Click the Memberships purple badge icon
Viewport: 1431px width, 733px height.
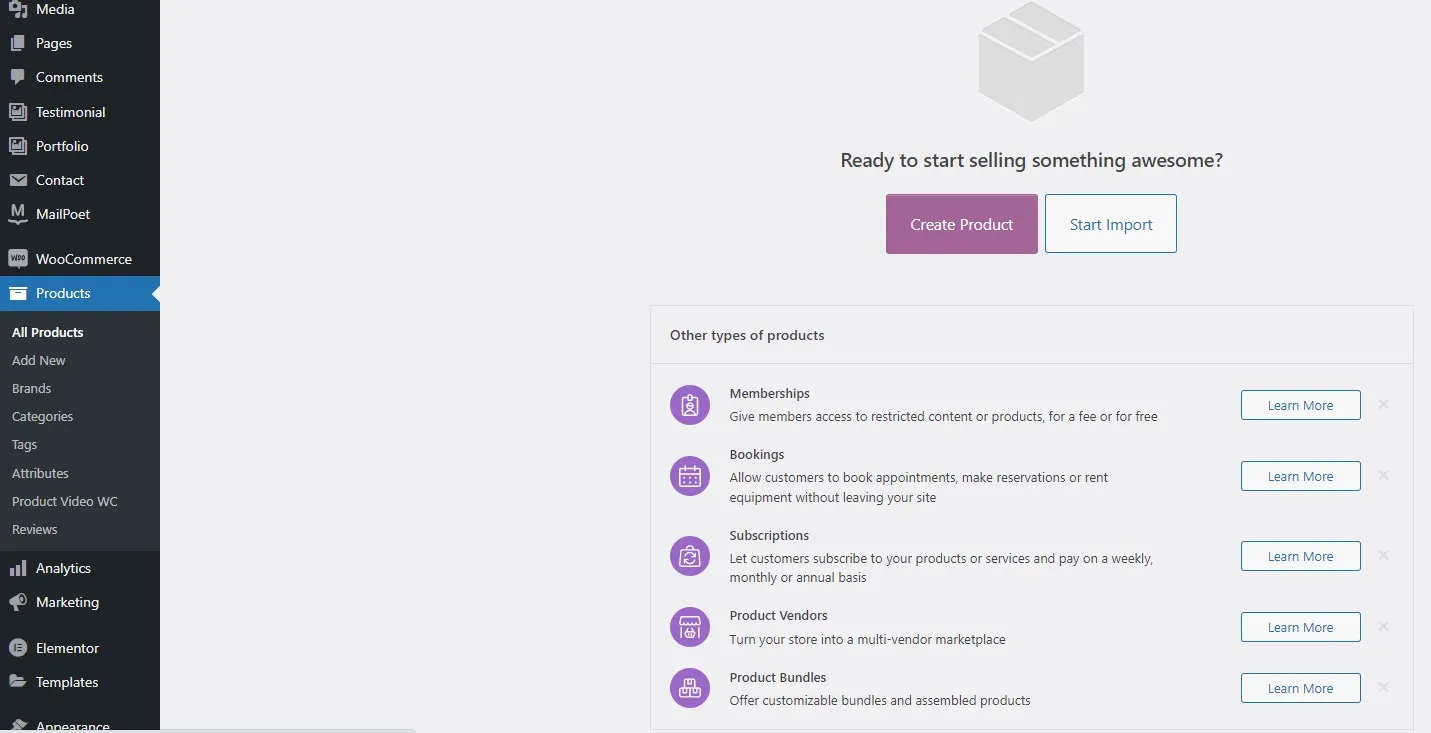[x=690, y=405]
